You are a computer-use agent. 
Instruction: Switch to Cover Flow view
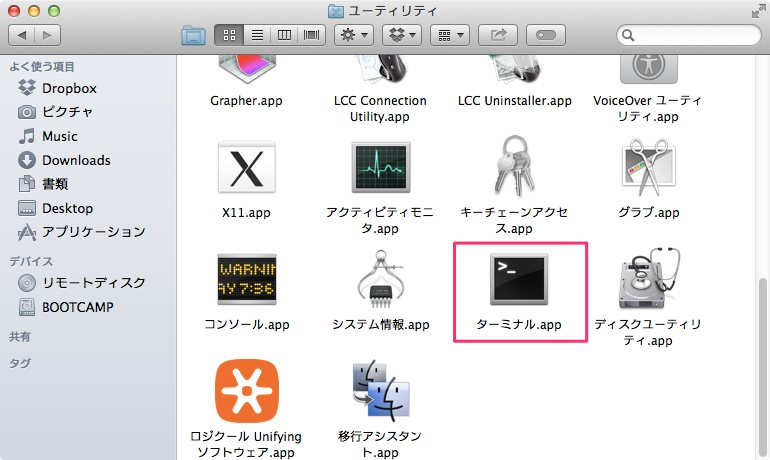[311, 35]
